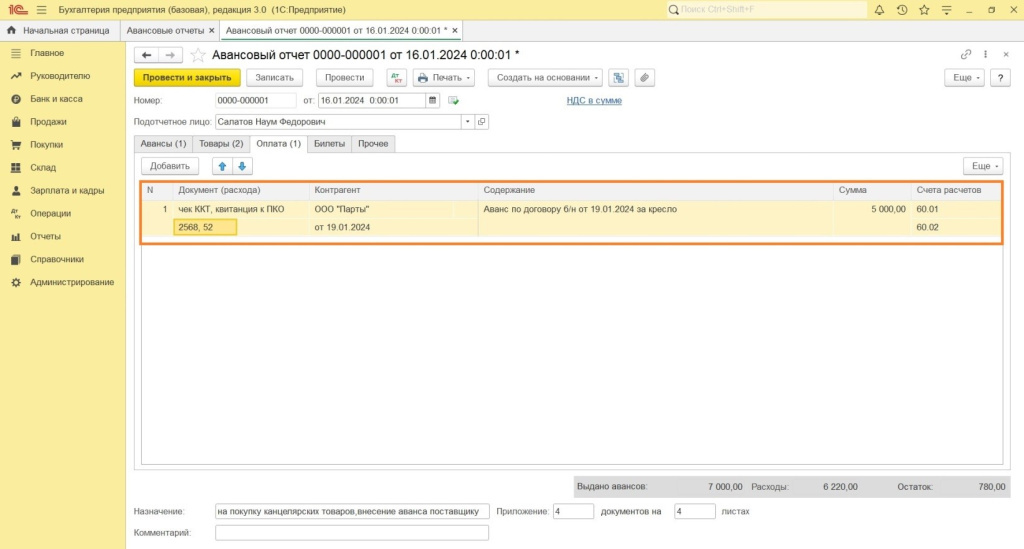
Task: Open the Билеты tab
Action: 329,144
